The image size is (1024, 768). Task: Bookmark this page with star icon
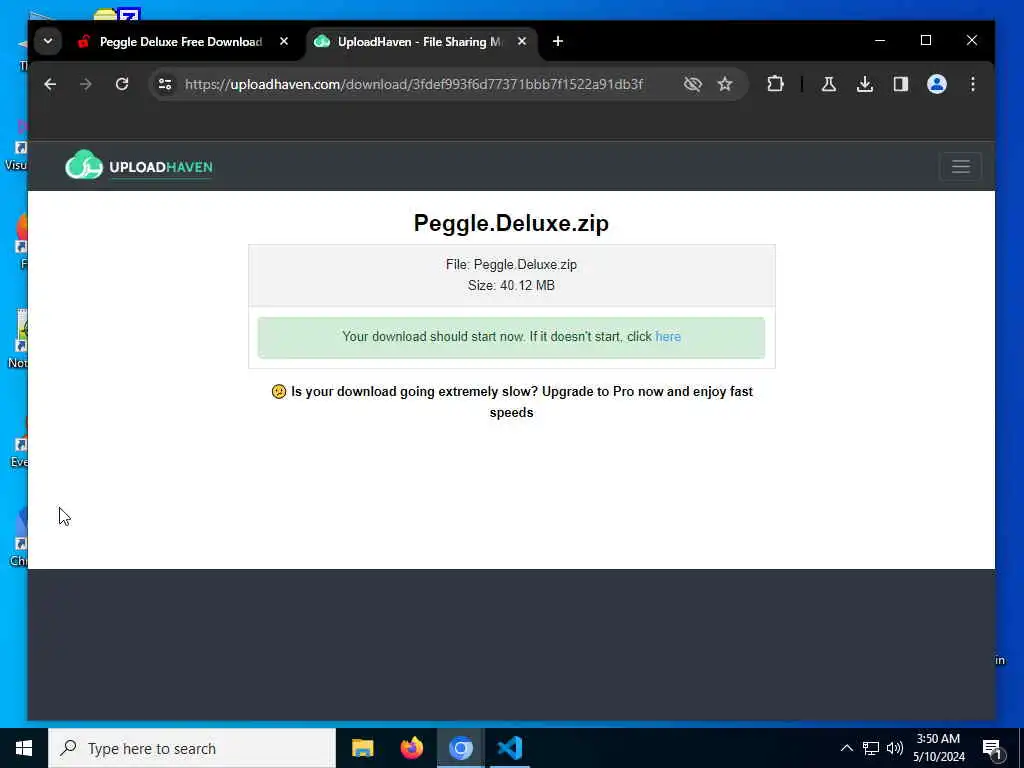click(x=725, y=84)
